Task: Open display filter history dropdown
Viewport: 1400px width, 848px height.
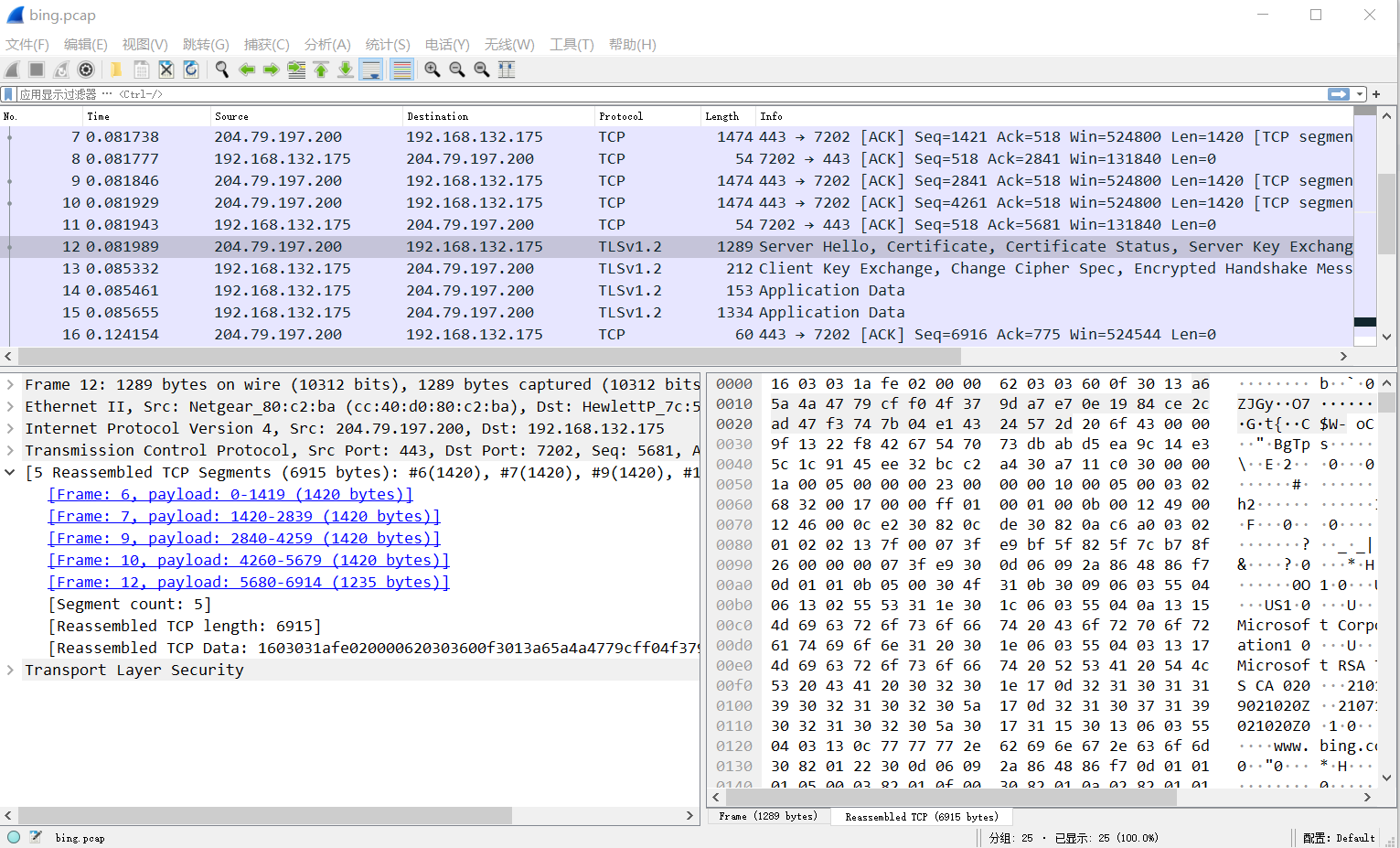Action: point(1361,94)
